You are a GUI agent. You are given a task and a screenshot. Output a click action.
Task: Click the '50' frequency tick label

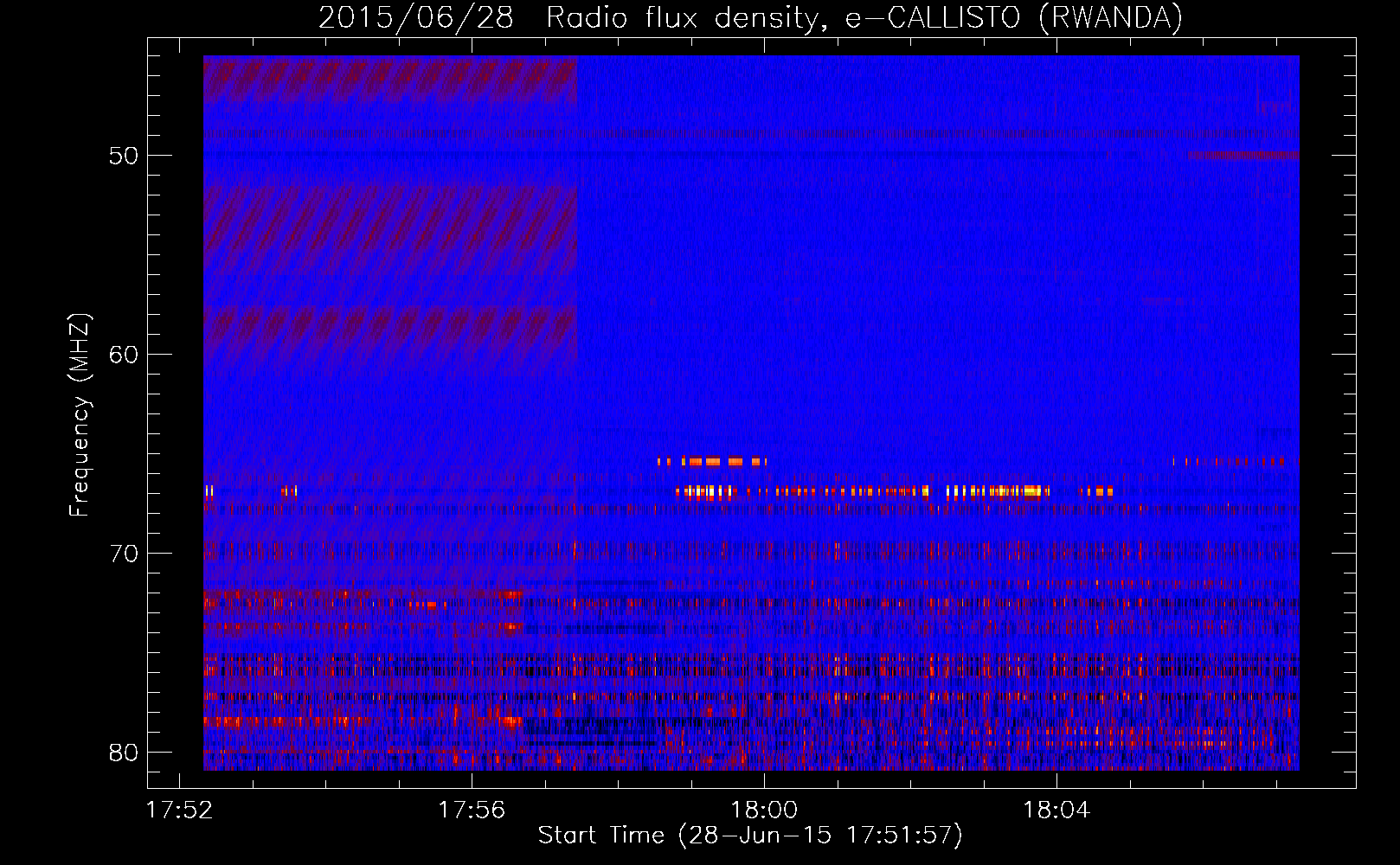tap(125, 156)
